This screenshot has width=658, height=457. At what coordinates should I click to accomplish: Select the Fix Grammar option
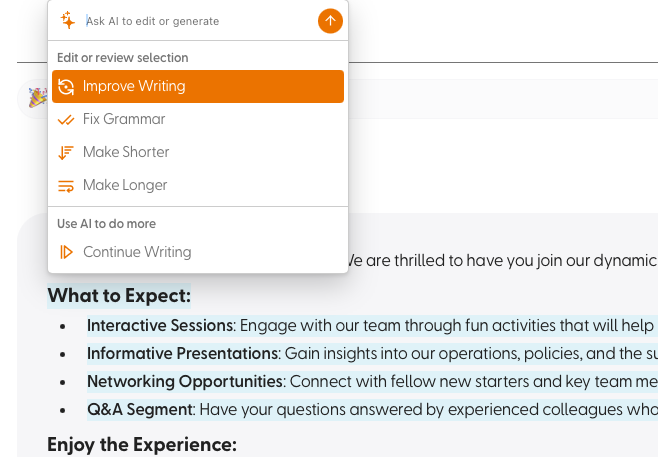(198, 119)
